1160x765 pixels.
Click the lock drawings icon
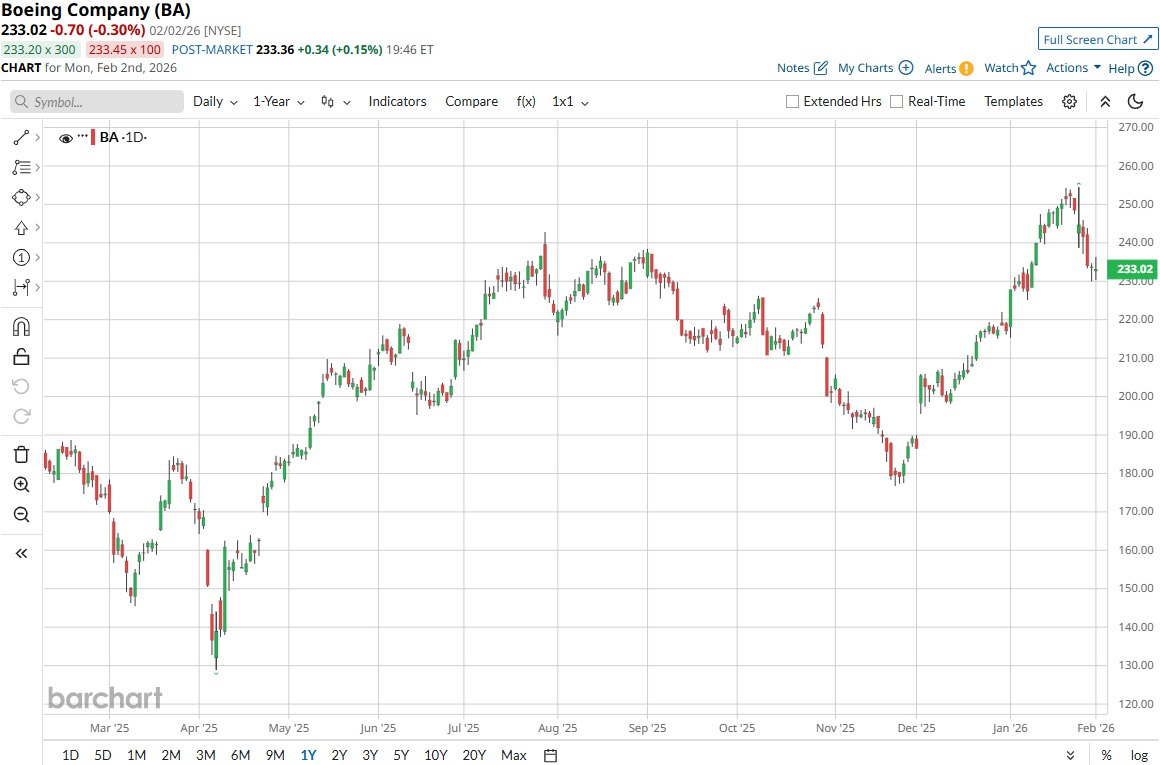pyautogui.click(x=21, y=357)
